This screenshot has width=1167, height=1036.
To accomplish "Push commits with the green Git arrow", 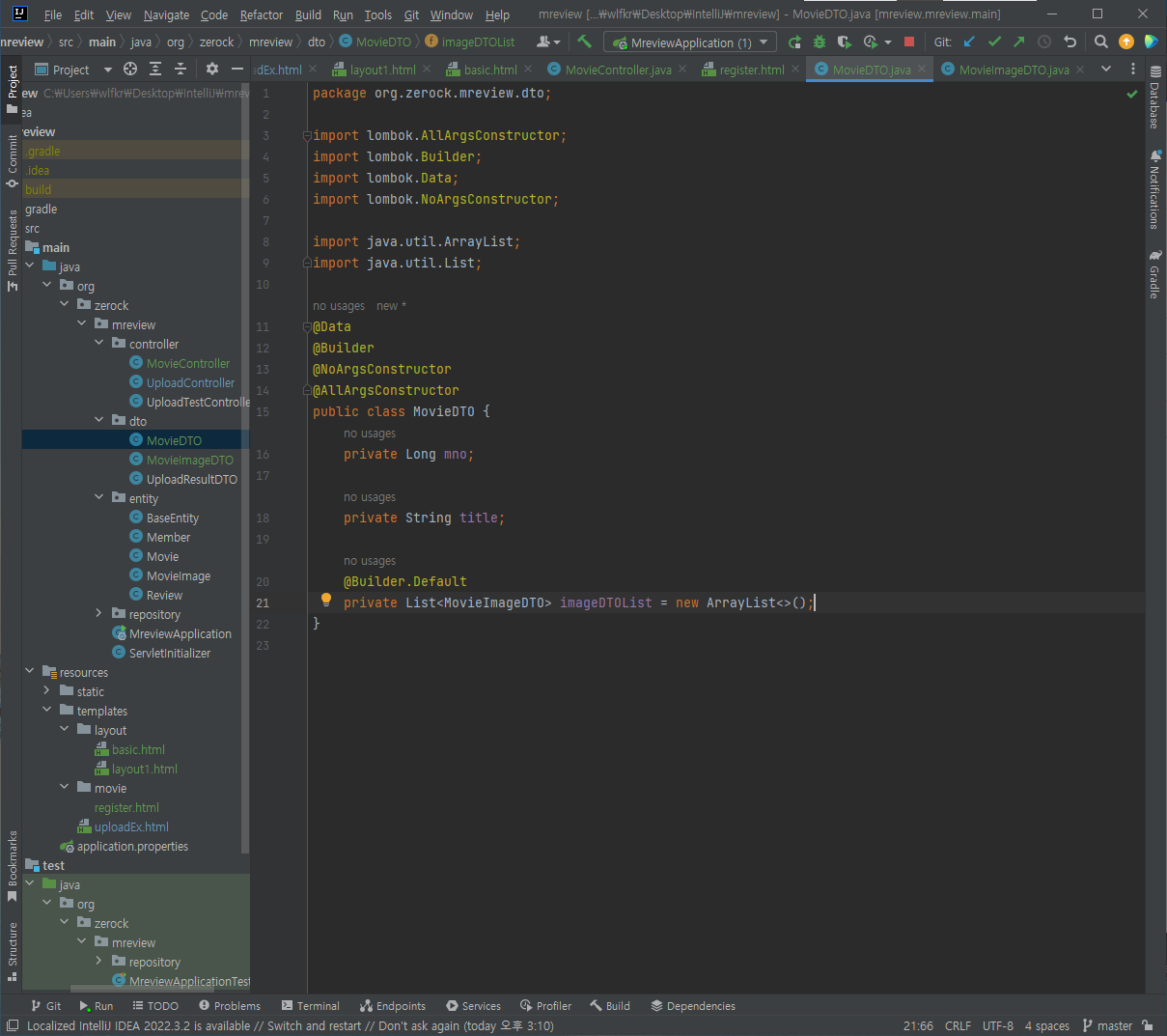I will pos(1019,42).
